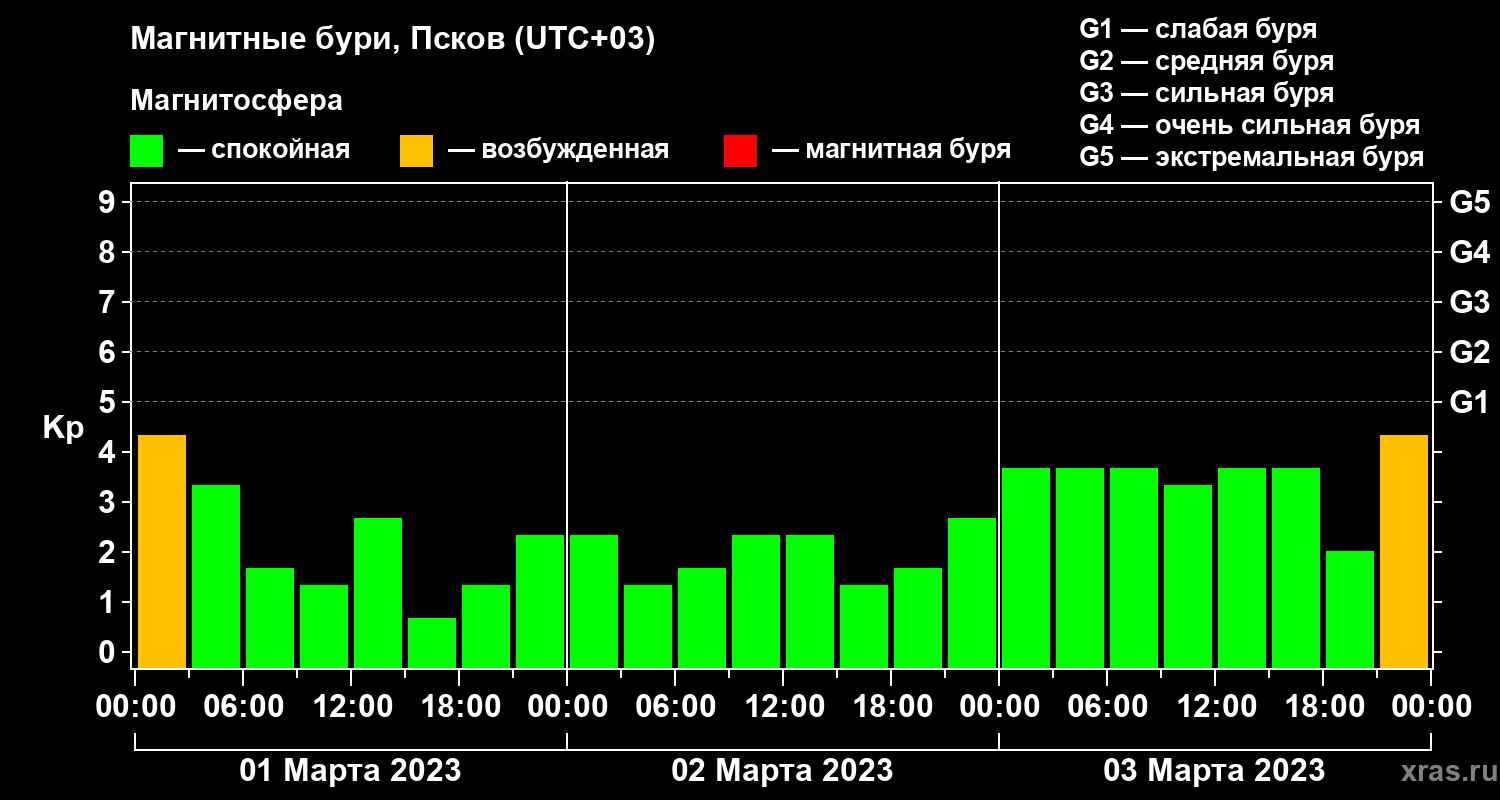
Task: Click the last orange bar on 03 Марта
Action: (1404, 551)
